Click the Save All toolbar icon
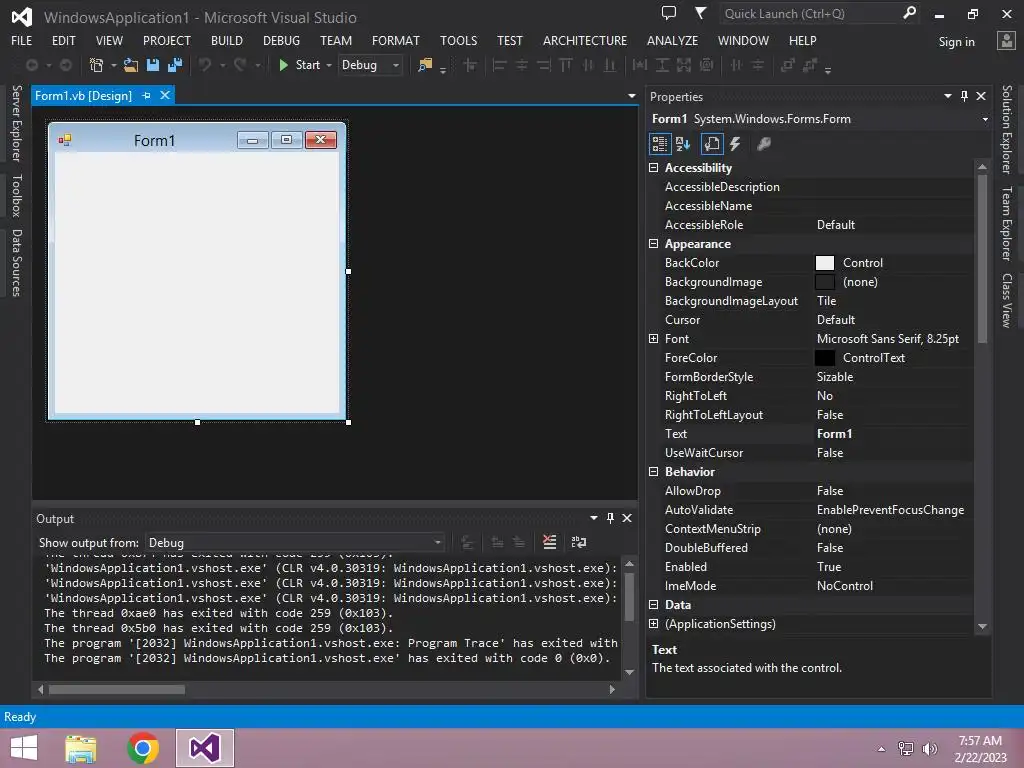 point(175,65)
